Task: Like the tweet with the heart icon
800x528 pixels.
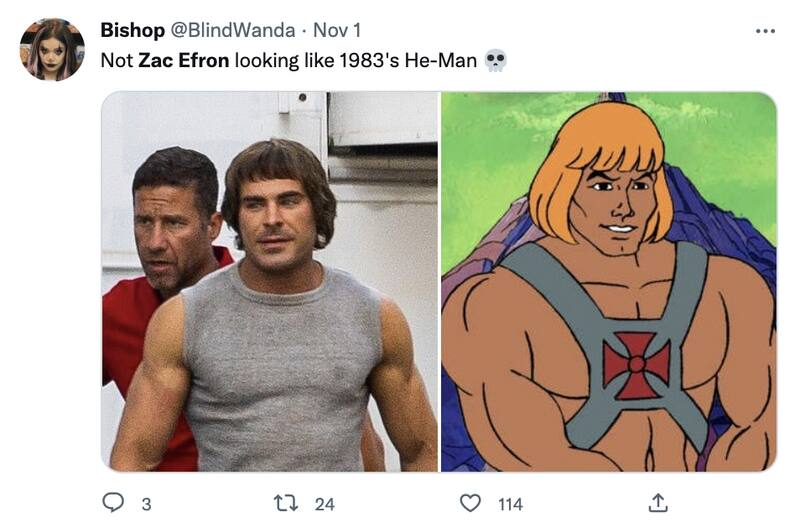Action: (469, 504)
